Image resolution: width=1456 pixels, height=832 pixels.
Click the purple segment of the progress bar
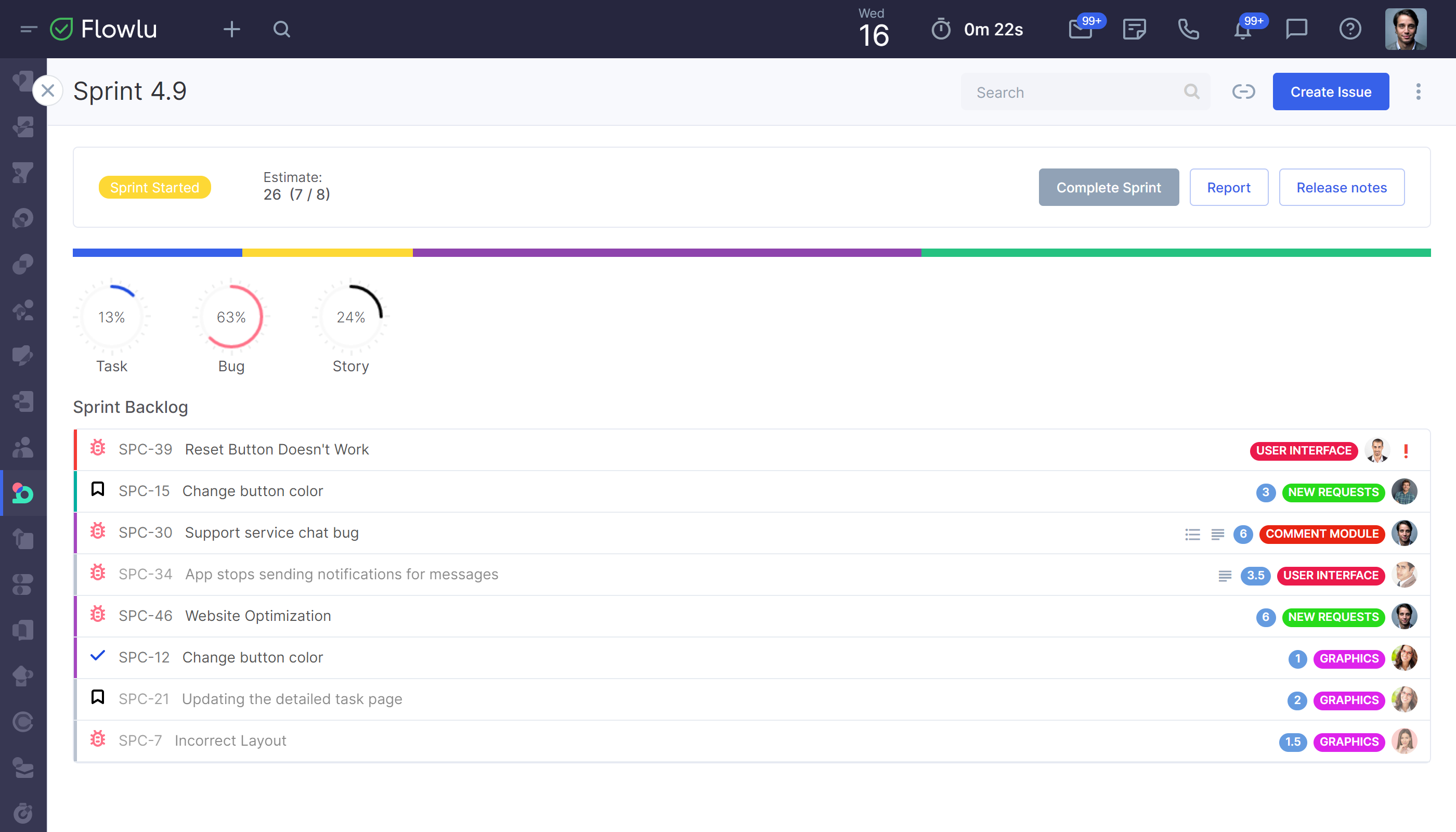[x=667, y=253]
